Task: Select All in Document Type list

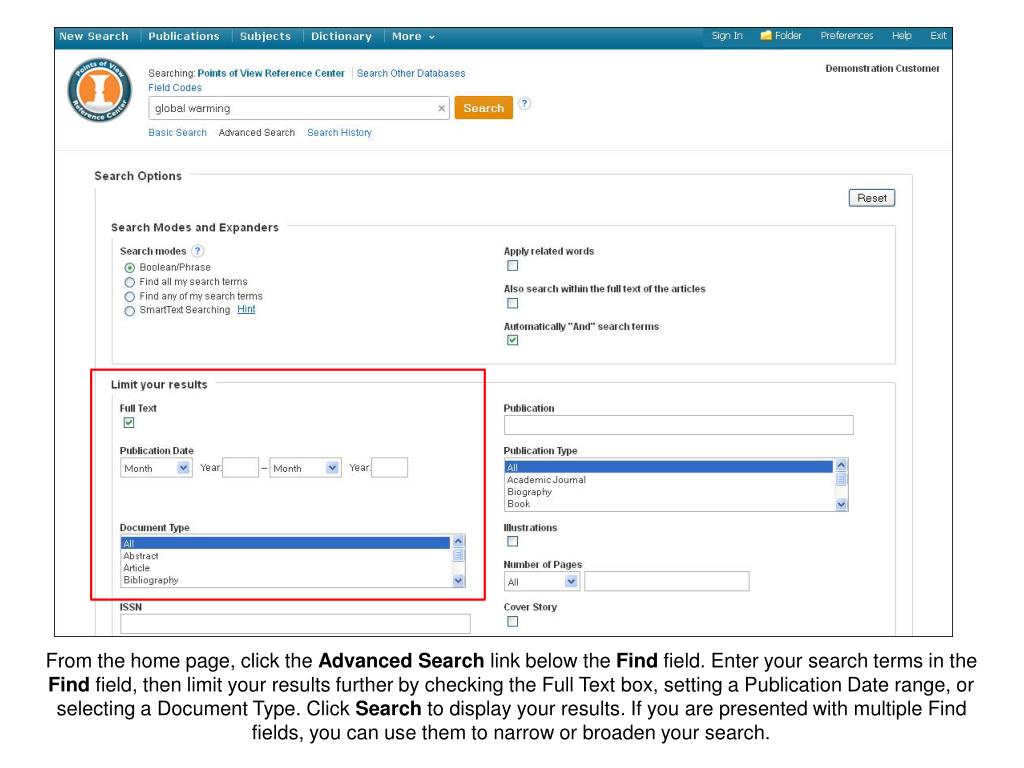Action: pos(285,543)
